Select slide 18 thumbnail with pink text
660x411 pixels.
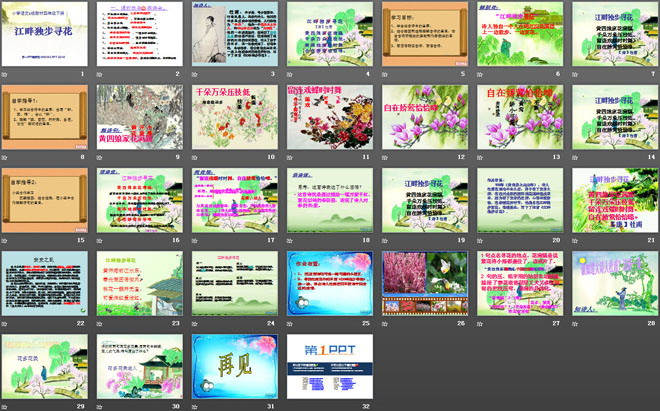click(330, 200)
